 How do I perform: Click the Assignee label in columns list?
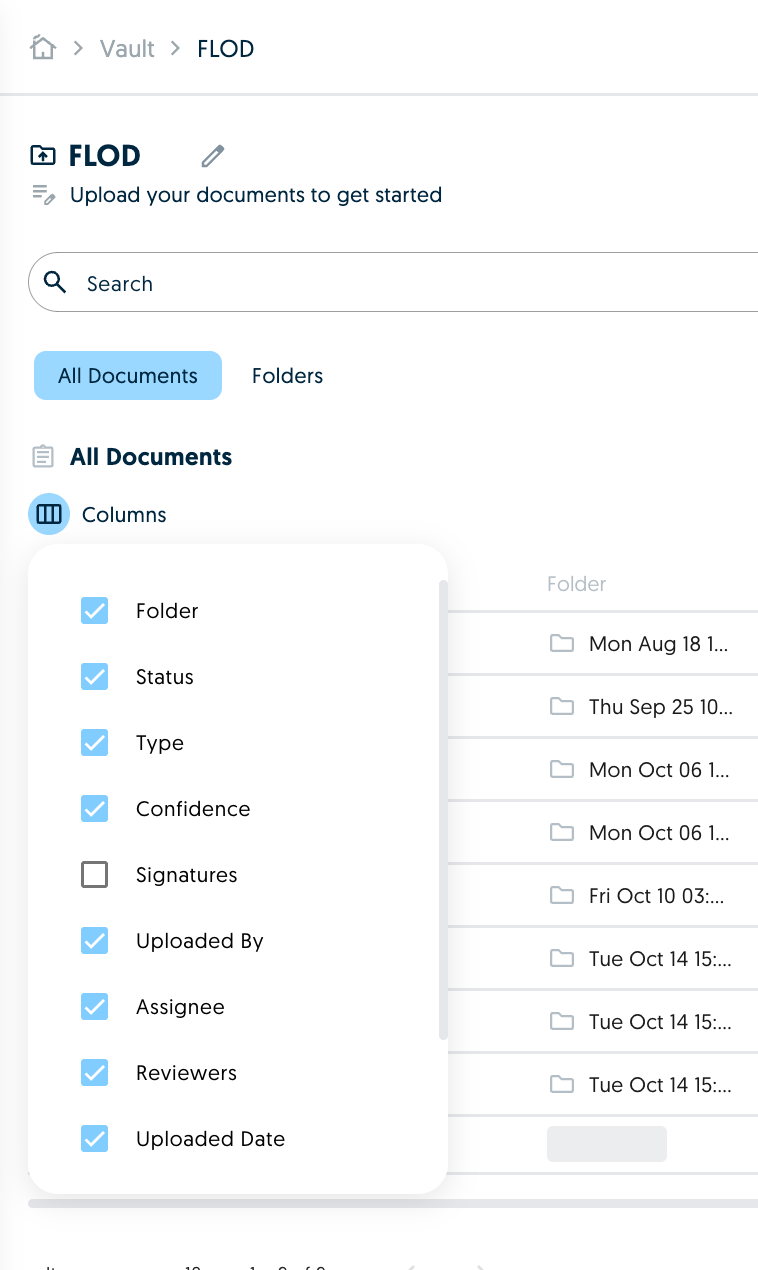tap(180, 1007)
